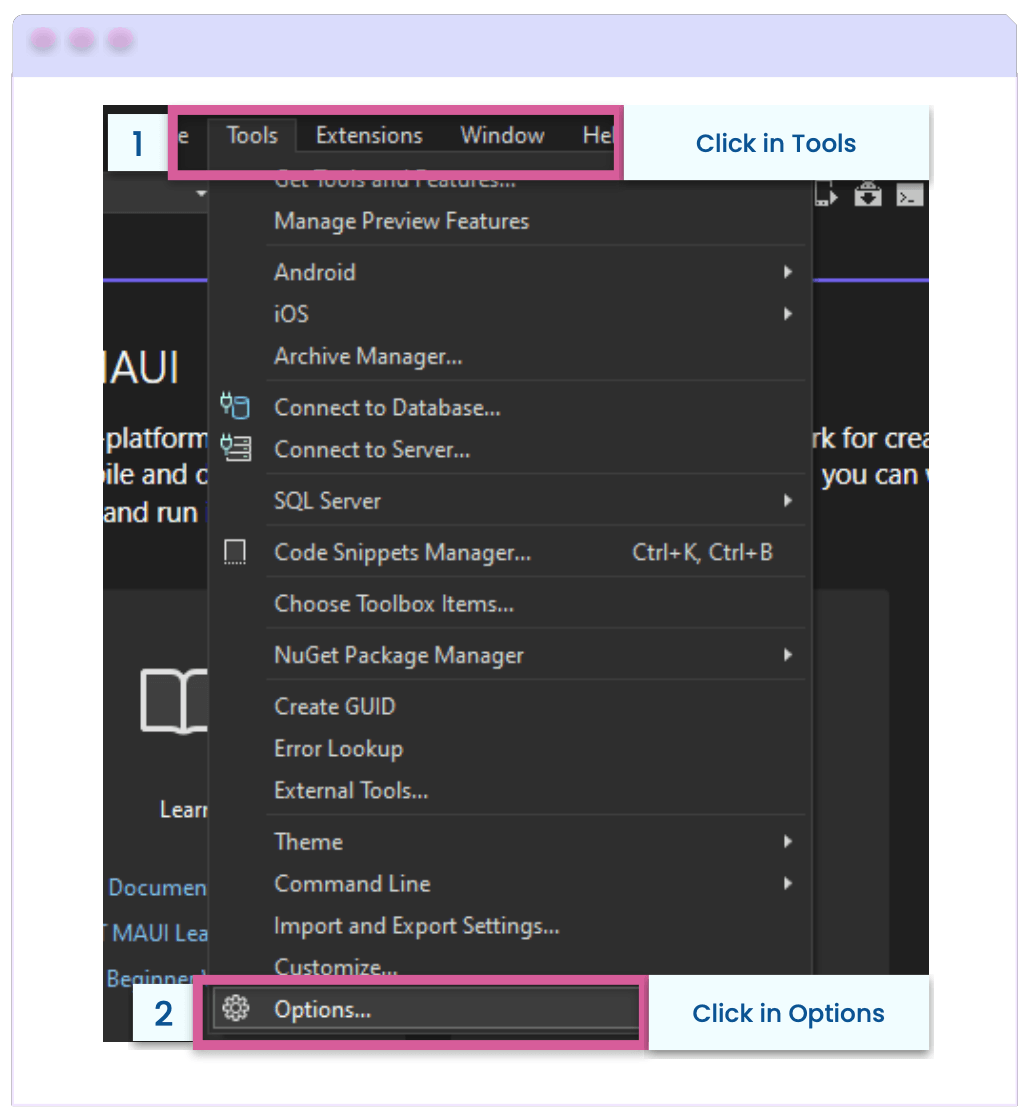Open the Extensions menu
This screenshot has height=1120, width=1030.
click(x=369, y=135)
